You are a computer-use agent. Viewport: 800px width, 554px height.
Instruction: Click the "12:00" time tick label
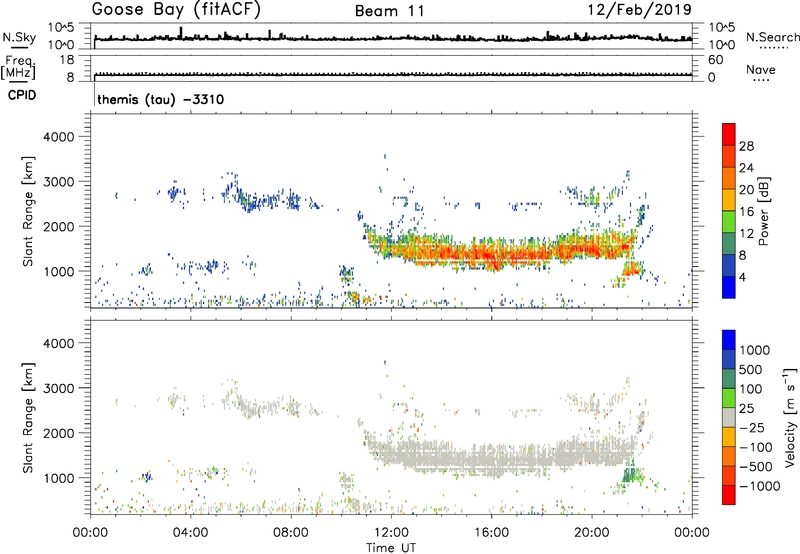391,533
